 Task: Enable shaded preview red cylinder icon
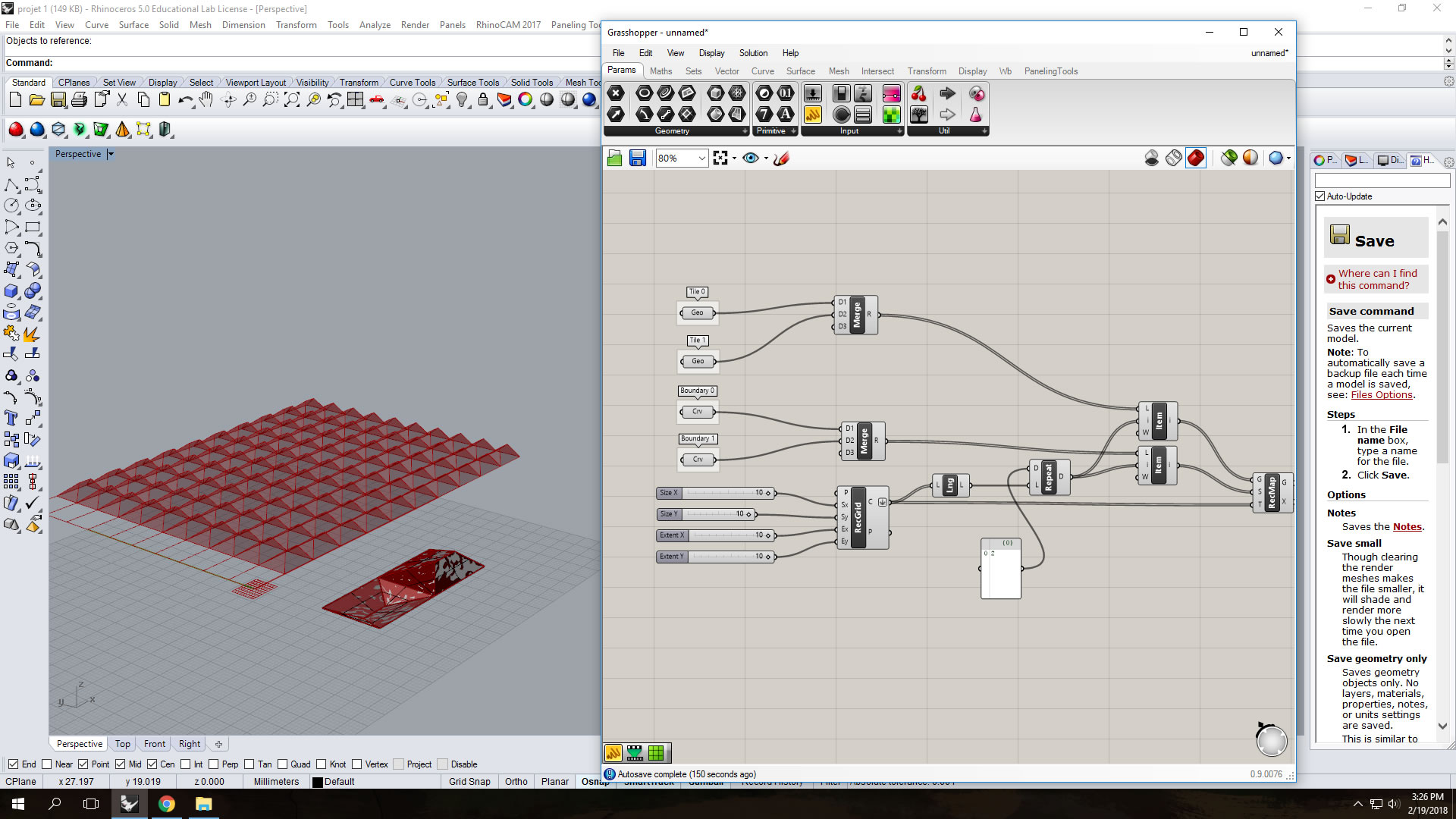[x=1195, y=158]
